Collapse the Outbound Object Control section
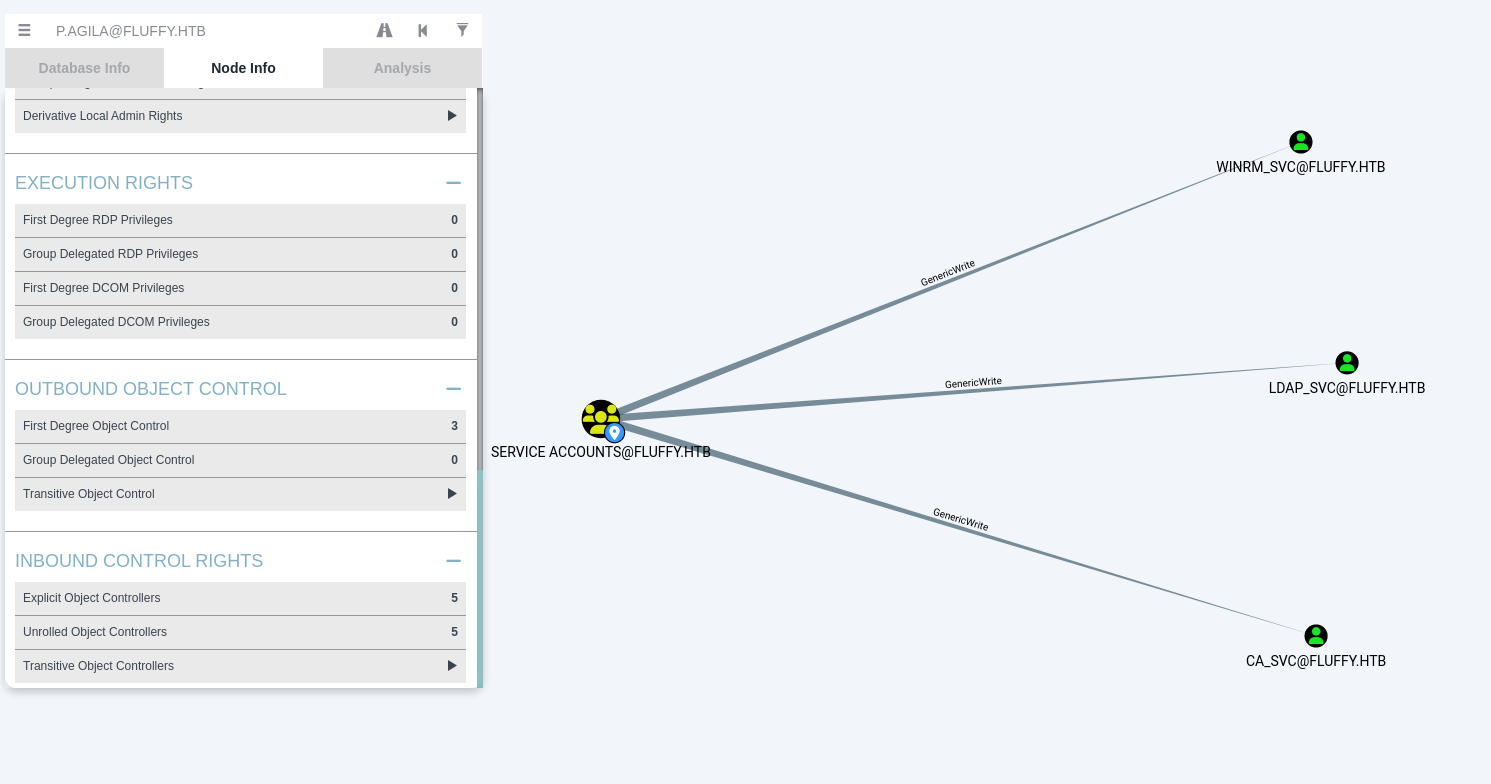The height and width of the screenshot is (784, 1491). [x=453, y=389]
